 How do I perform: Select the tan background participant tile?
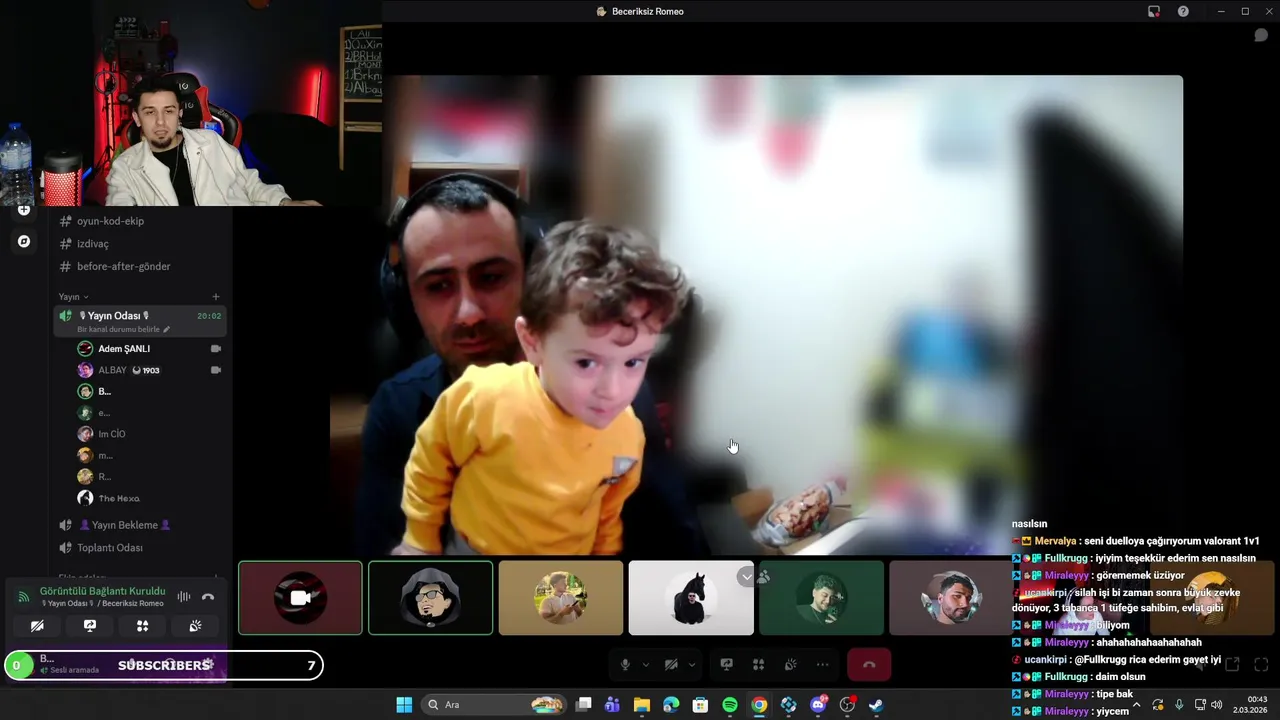(x=560, y=598)
